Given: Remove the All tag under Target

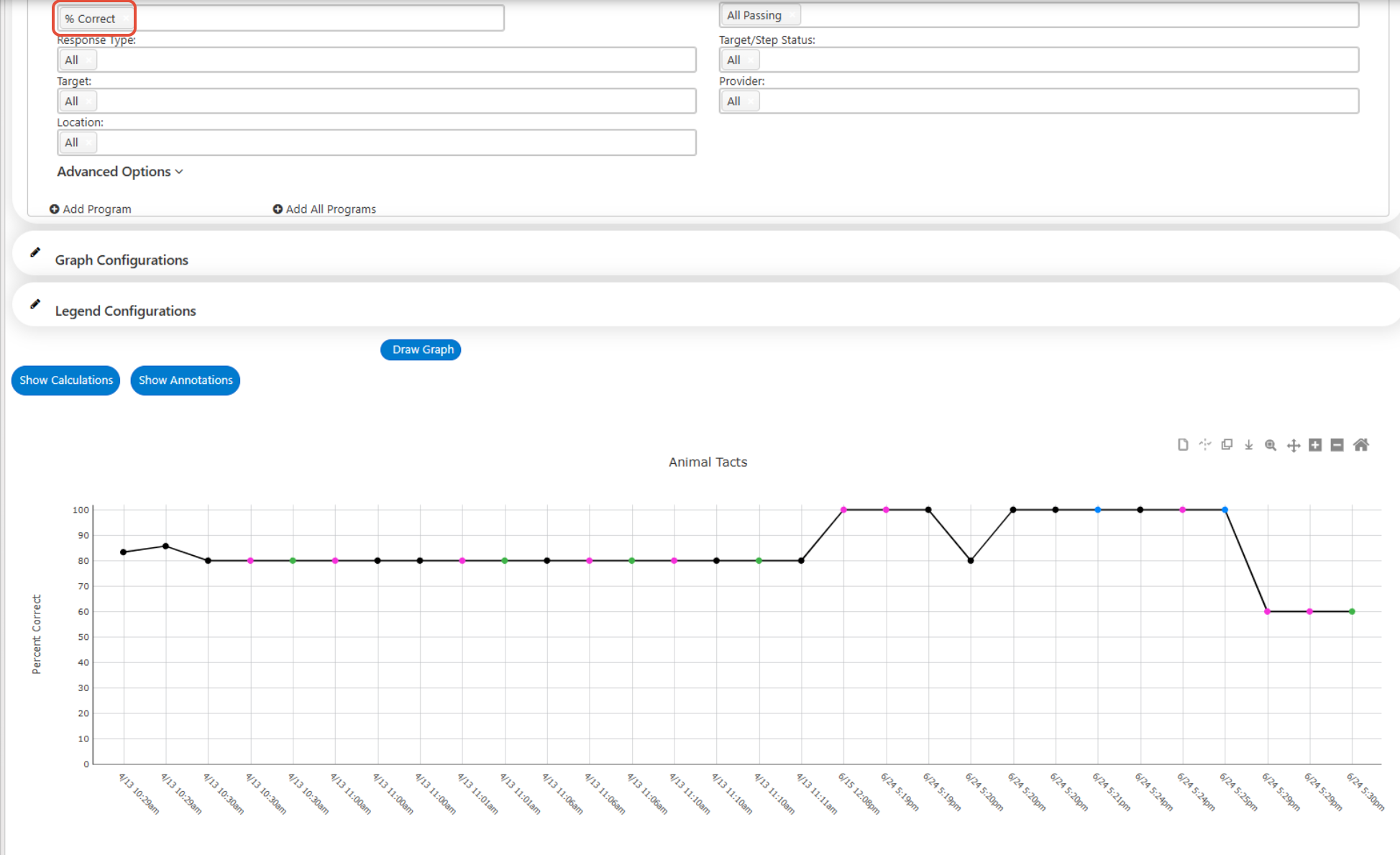Looking at the screenshot, I should tap(88, 101).
